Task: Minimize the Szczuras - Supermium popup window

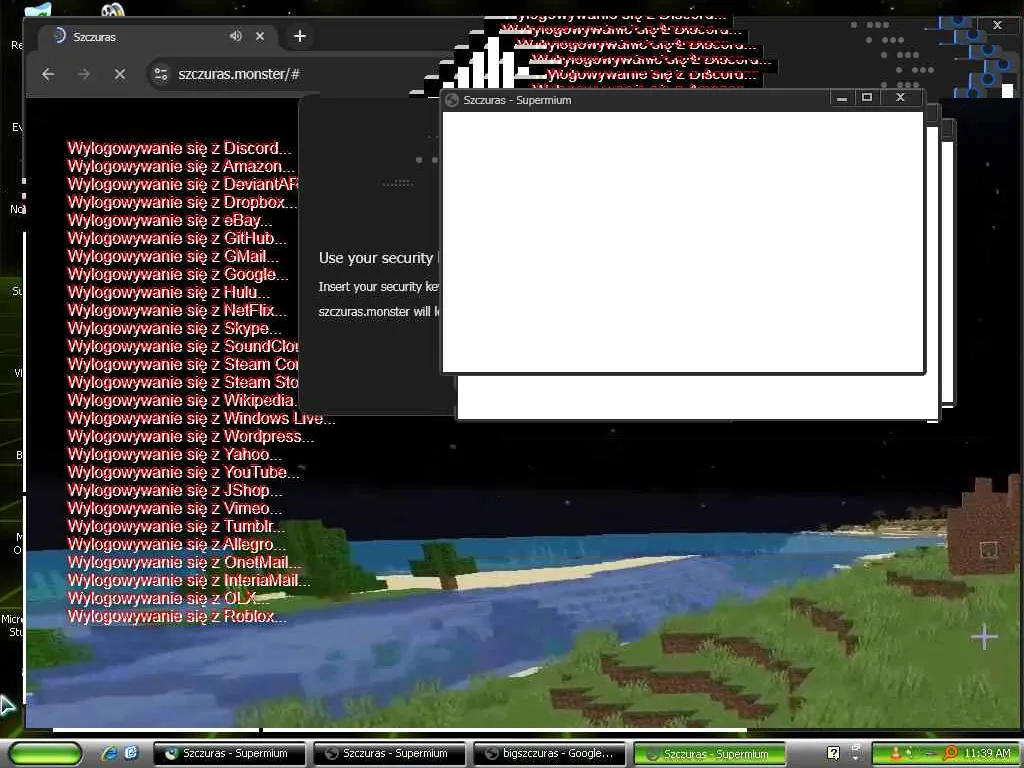Action: (x=842, y=98)
